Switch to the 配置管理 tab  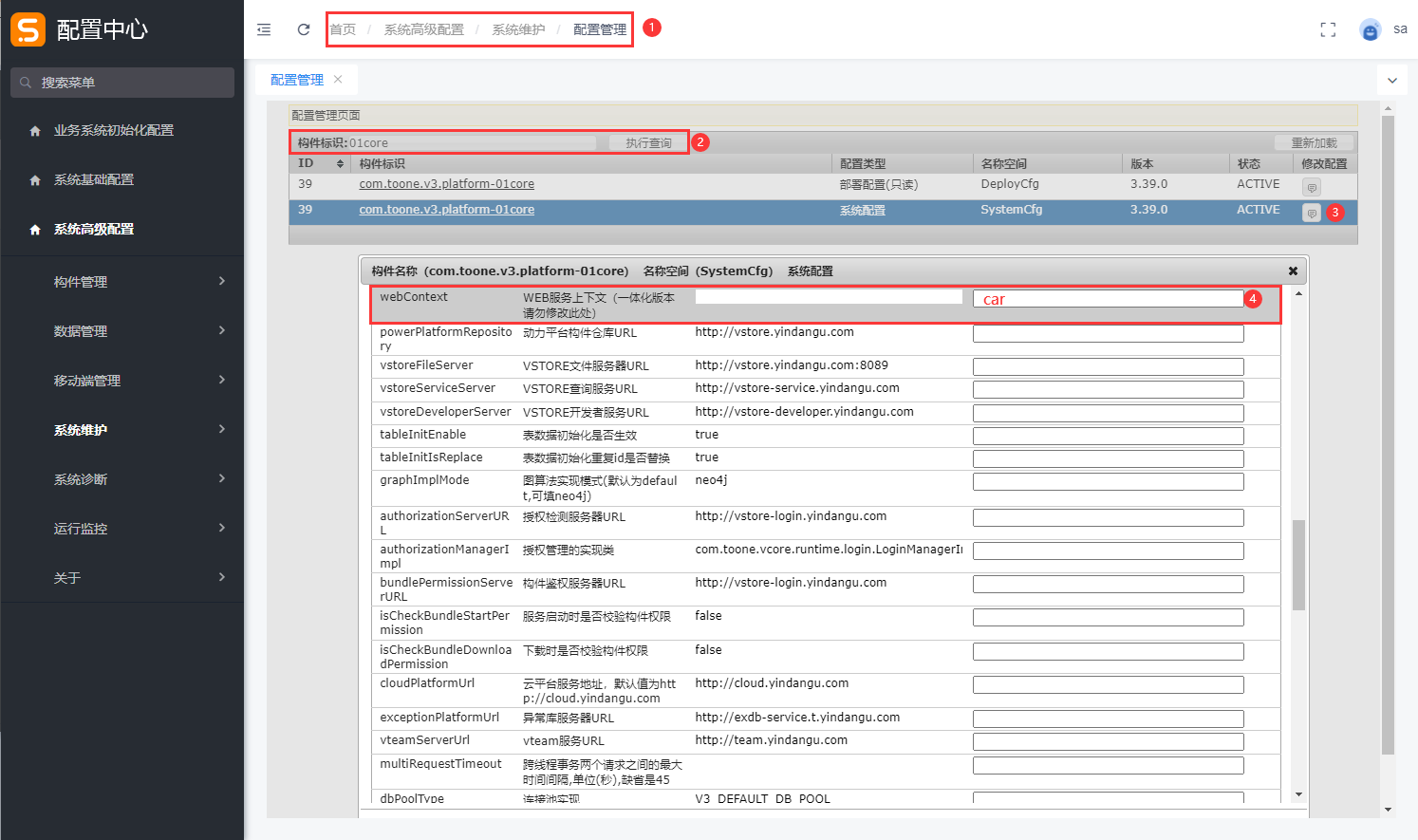point(297,80)
